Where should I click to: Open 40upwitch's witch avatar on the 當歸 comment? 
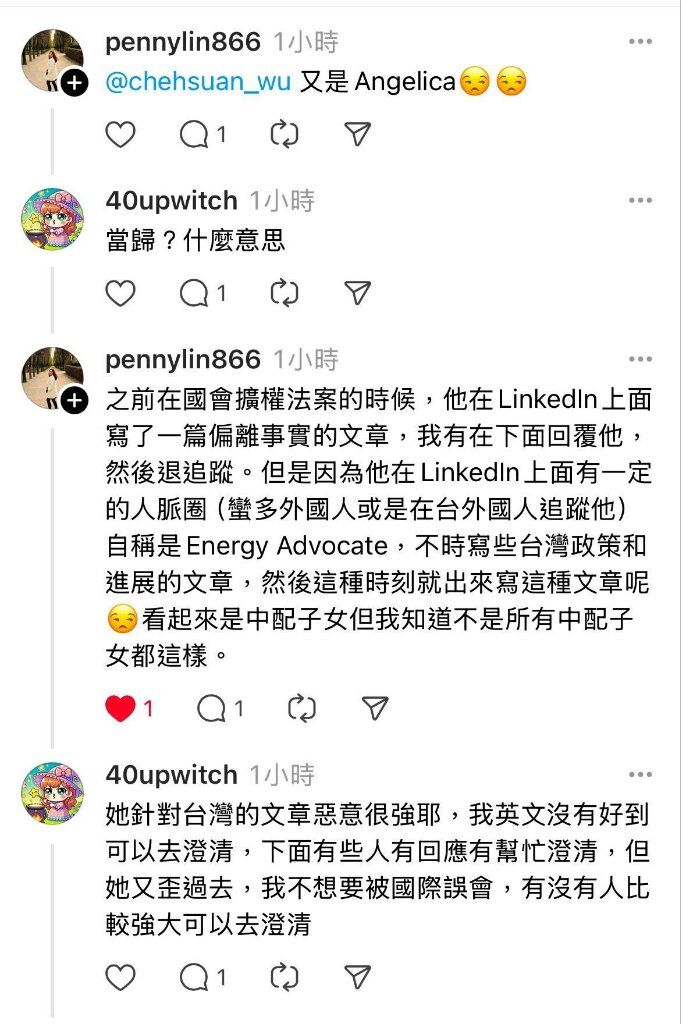point(52,220)
